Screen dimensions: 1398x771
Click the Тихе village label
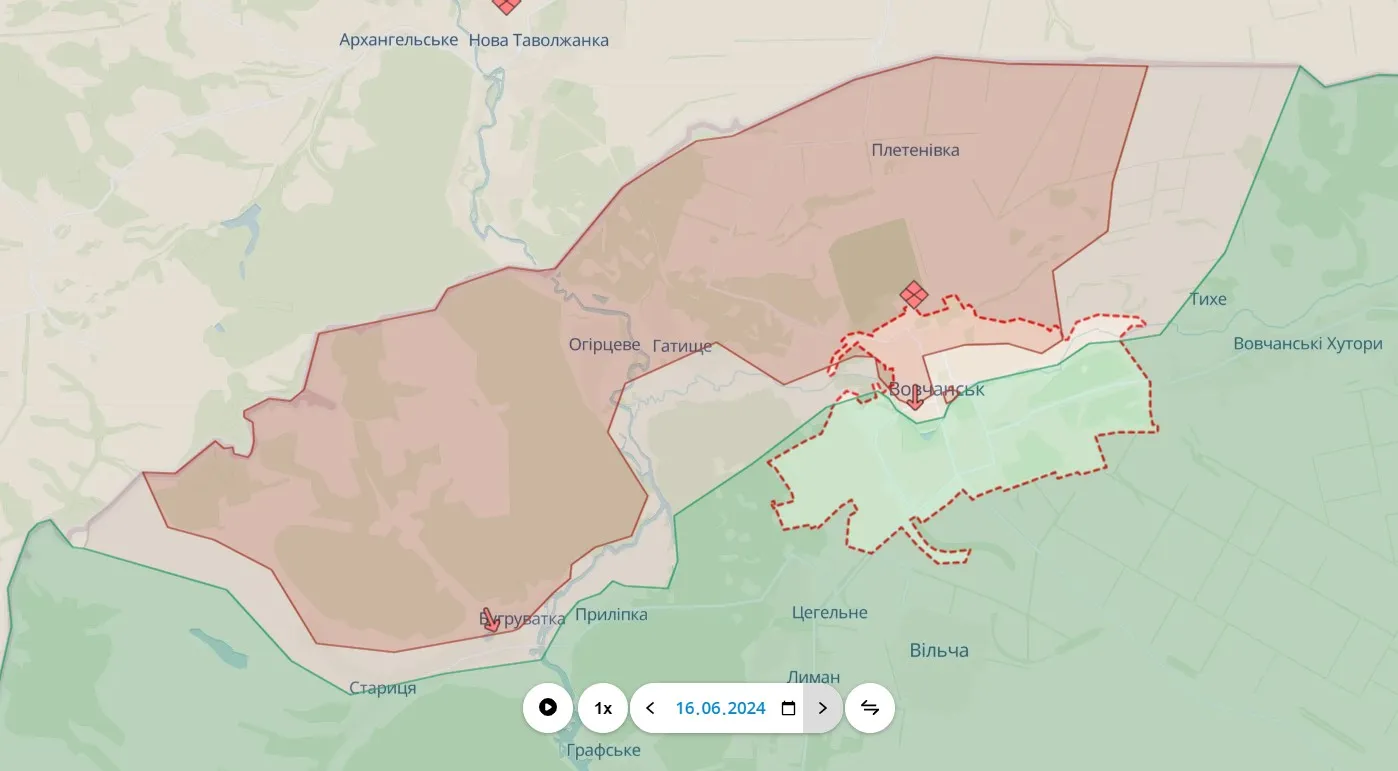click(x=1209, y=298)
